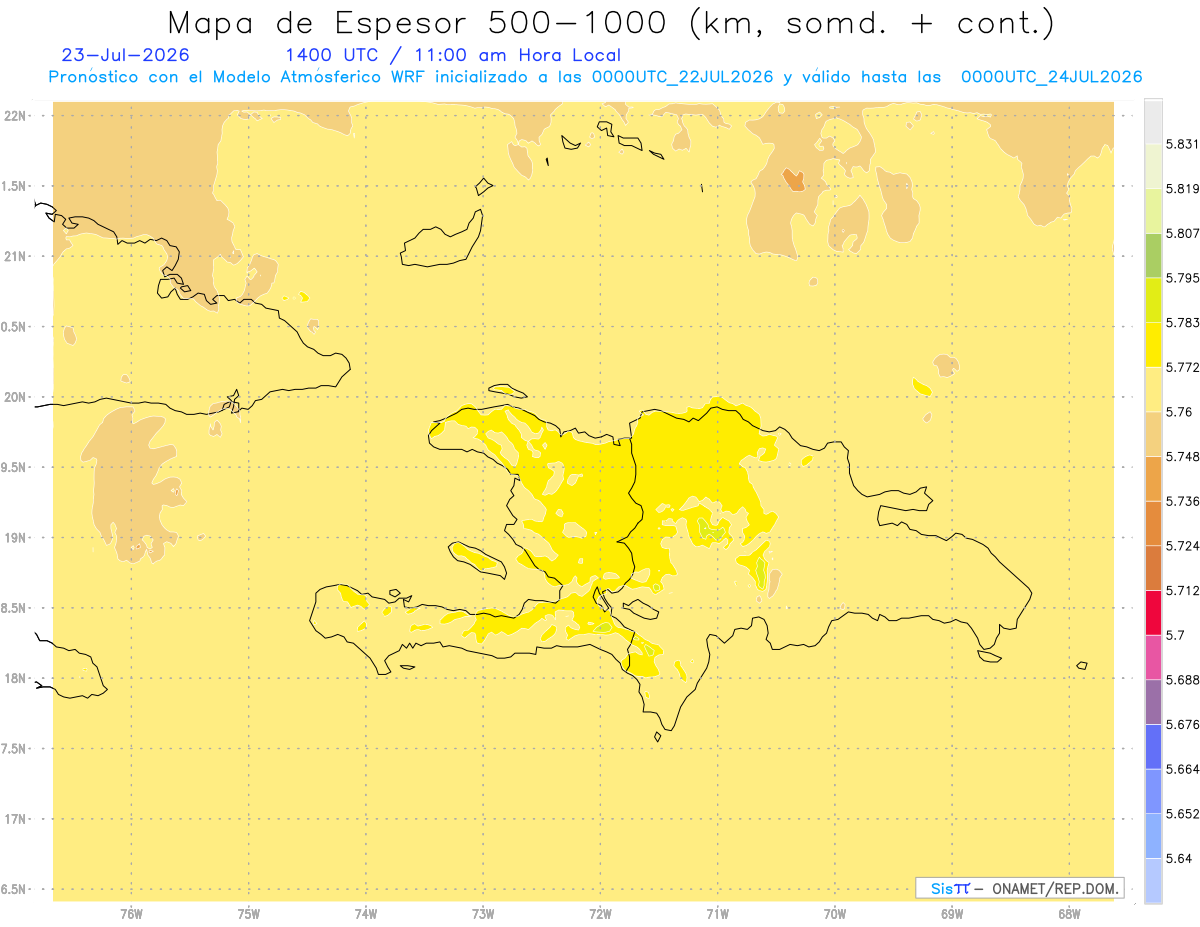Image resolution: width=1200 pixels, height=927 pixels.
Task: Click the 21N latitude label
Action: coord(15,256)
